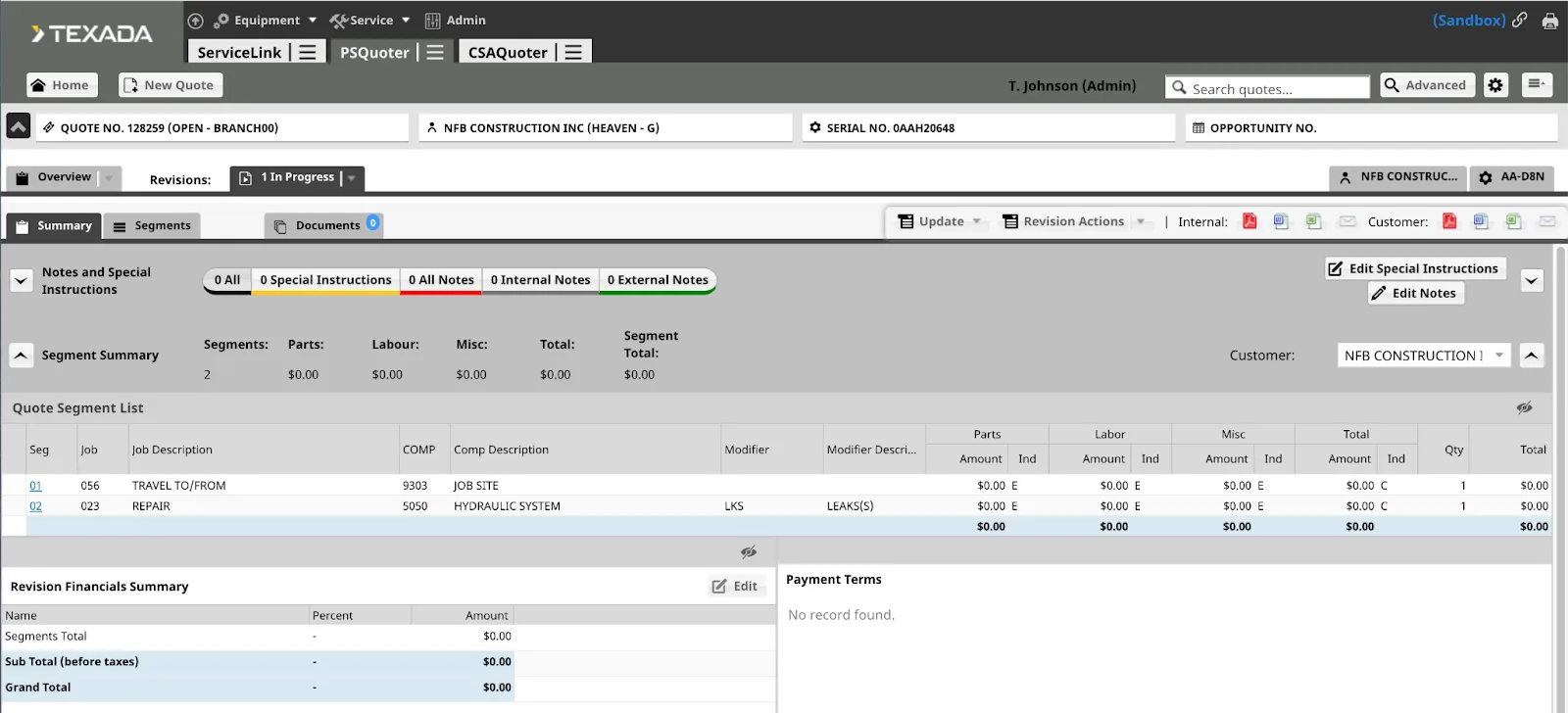Click the Search quotes input field
Viewport: 1568px width, 713px height.
(1268, 88)
